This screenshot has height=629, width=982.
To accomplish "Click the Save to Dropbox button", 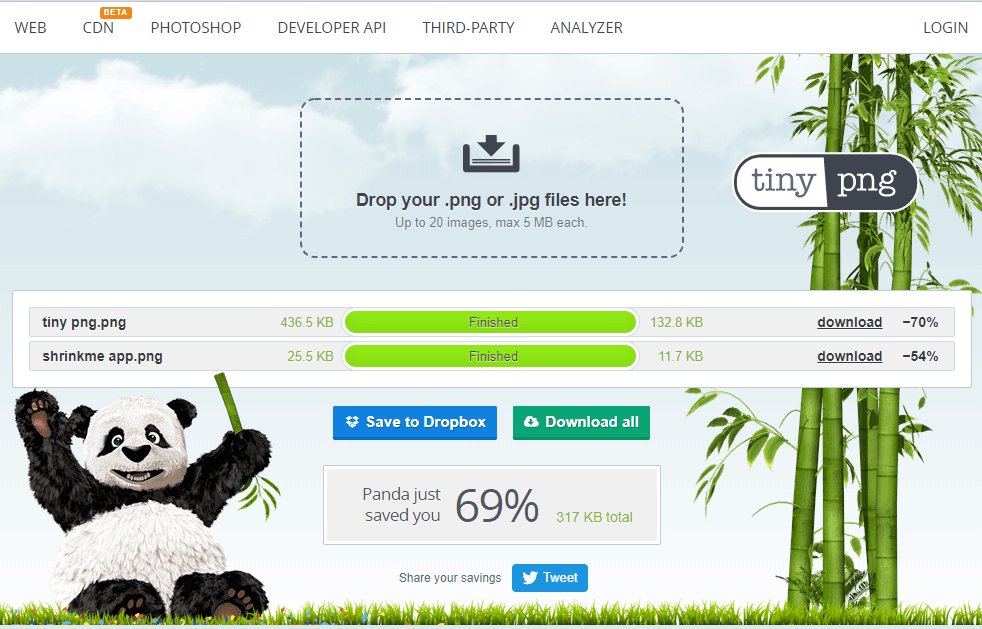I will click(x=415, y=422).
